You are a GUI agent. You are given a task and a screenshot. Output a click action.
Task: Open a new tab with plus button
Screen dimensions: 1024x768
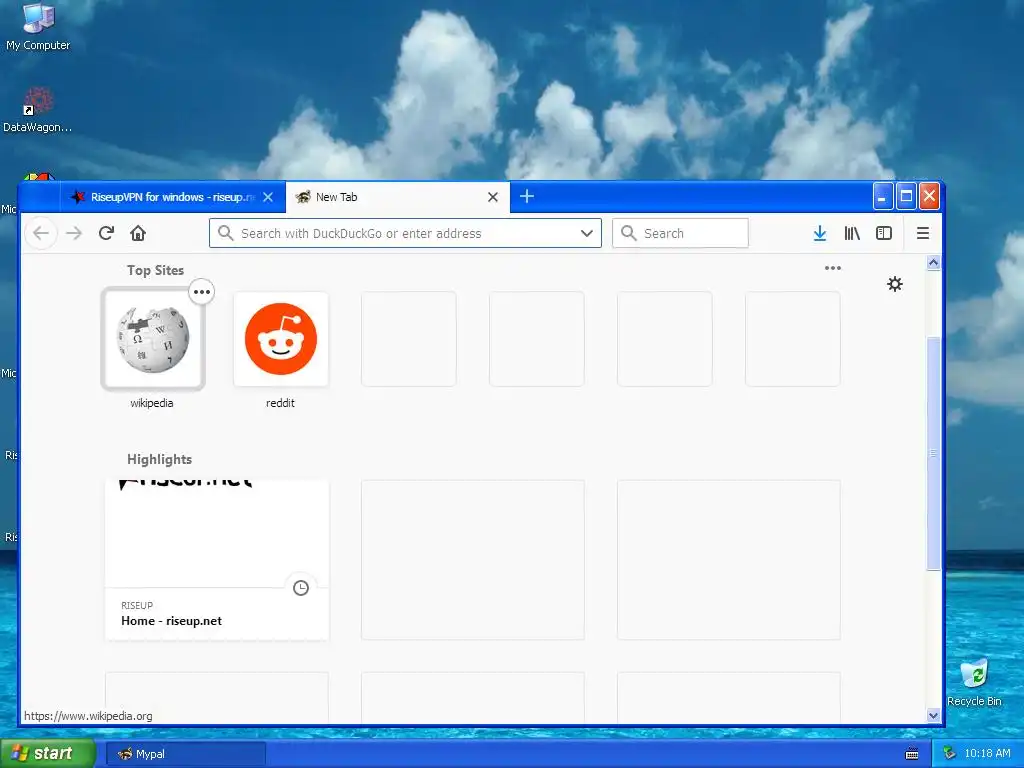[x=527, y=196]
